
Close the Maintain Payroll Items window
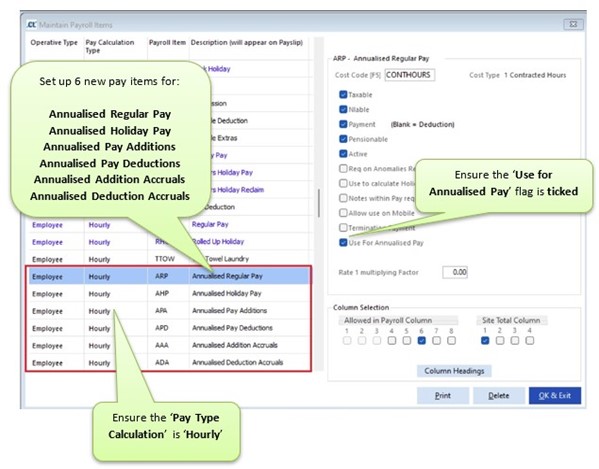(x=573, y=24)
